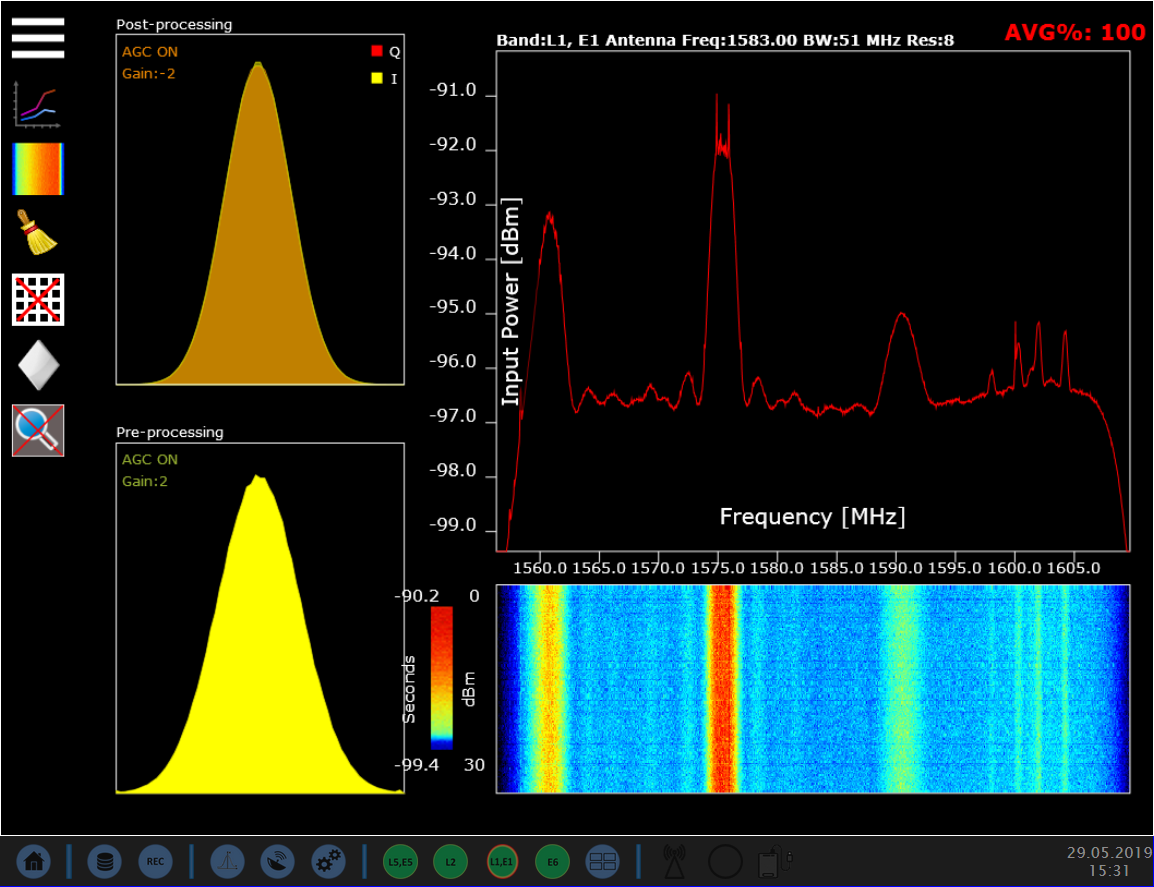Click the post-processing Gain:-2 value
Viewport: 1154px width, 887px height.
coord(148,74)
